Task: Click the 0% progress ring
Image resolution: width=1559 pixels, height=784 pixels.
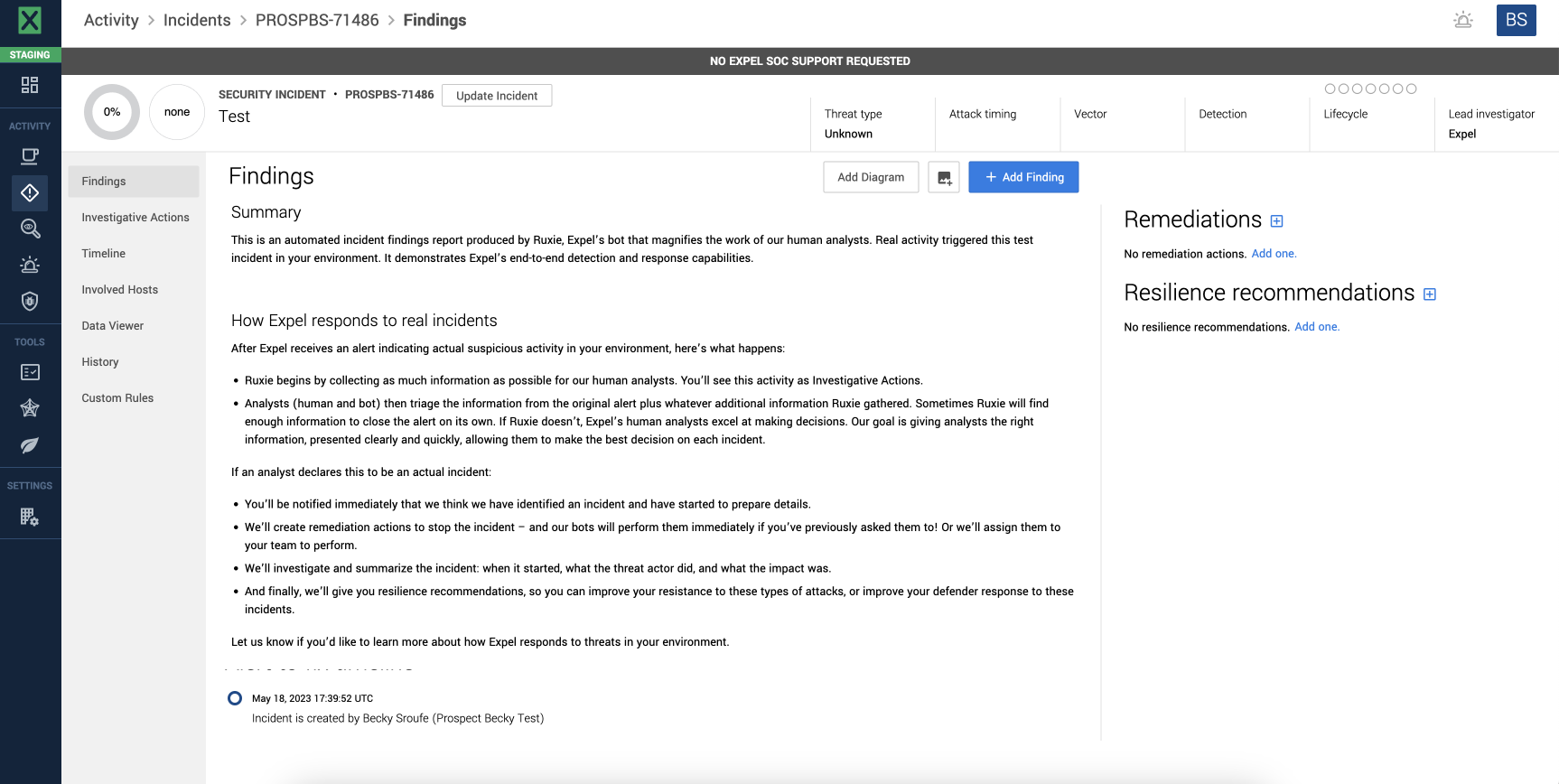Action: [x=112, y=112]
